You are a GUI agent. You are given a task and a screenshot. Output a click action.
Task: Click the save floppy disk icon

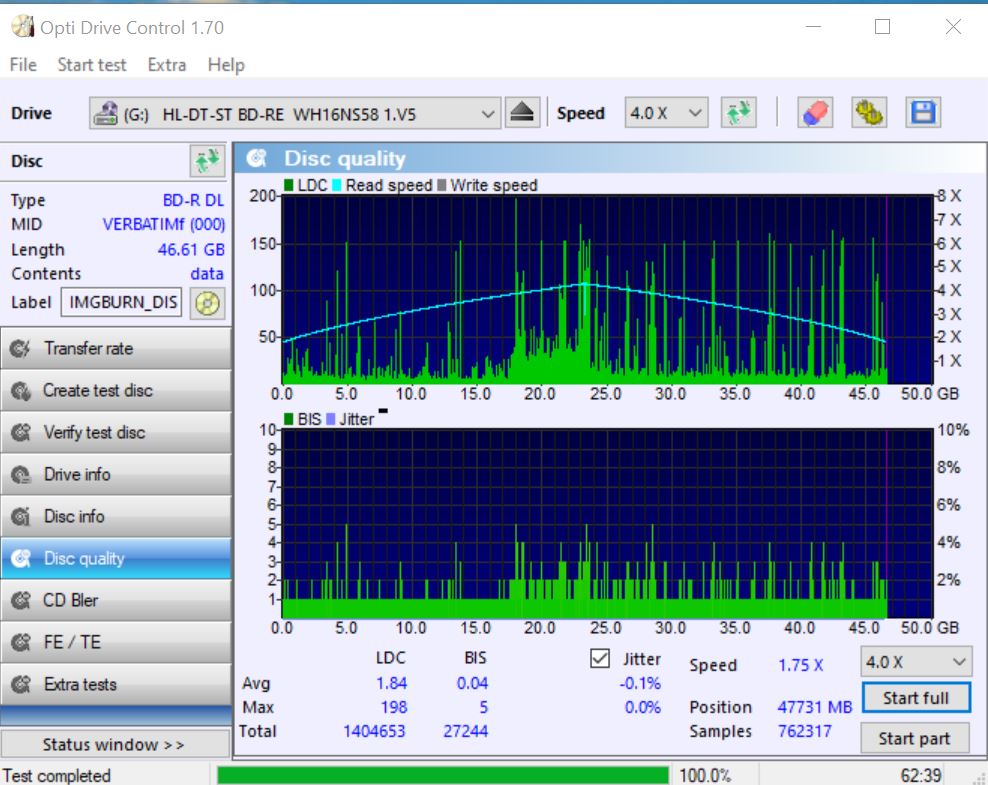click(x=922, y=113)
